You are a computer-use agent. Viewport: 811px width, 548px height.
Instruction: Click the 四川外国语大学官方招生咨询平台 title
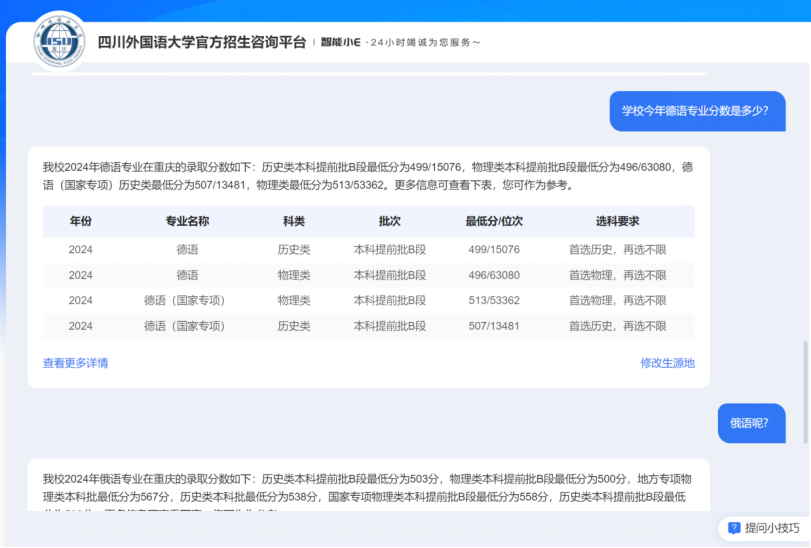(202, 42)
